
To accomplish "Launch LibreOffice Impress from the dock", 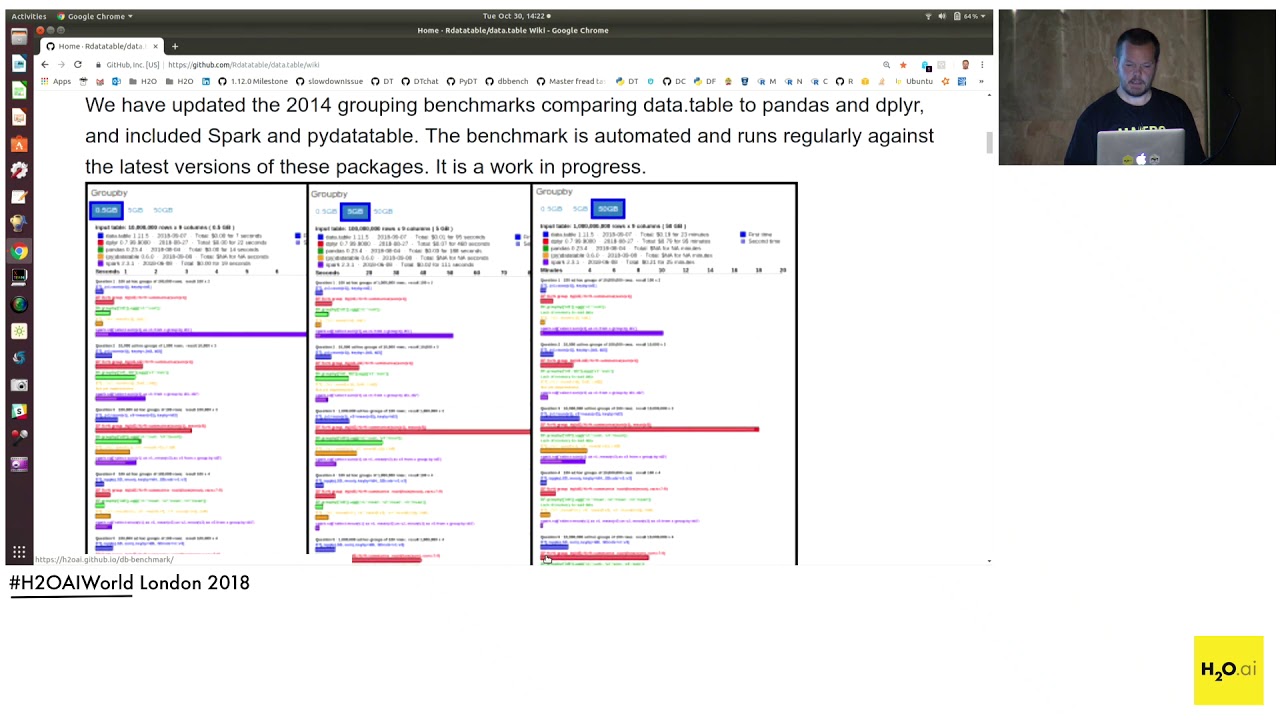I will (19, 117).
